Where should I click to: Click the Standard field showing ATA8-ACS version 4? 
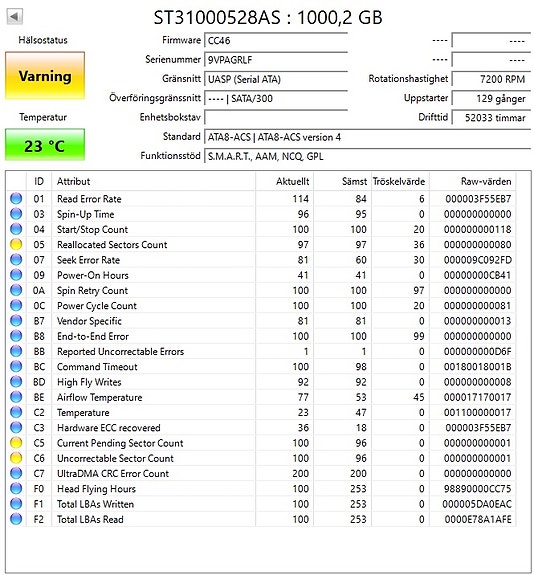pos(367,137)
